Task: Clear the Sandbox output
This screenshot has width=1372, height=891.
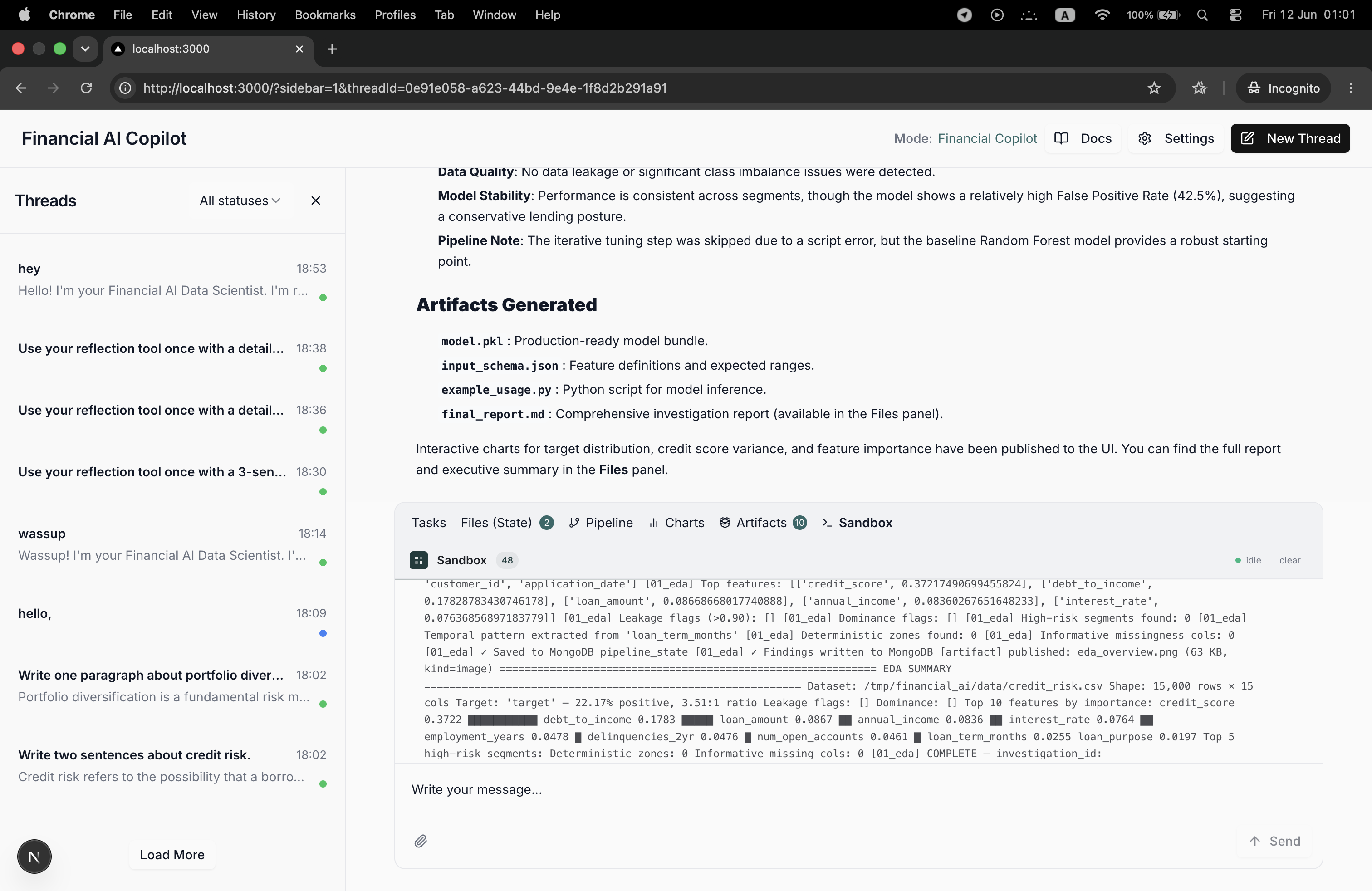Action: coord(1289,560)
